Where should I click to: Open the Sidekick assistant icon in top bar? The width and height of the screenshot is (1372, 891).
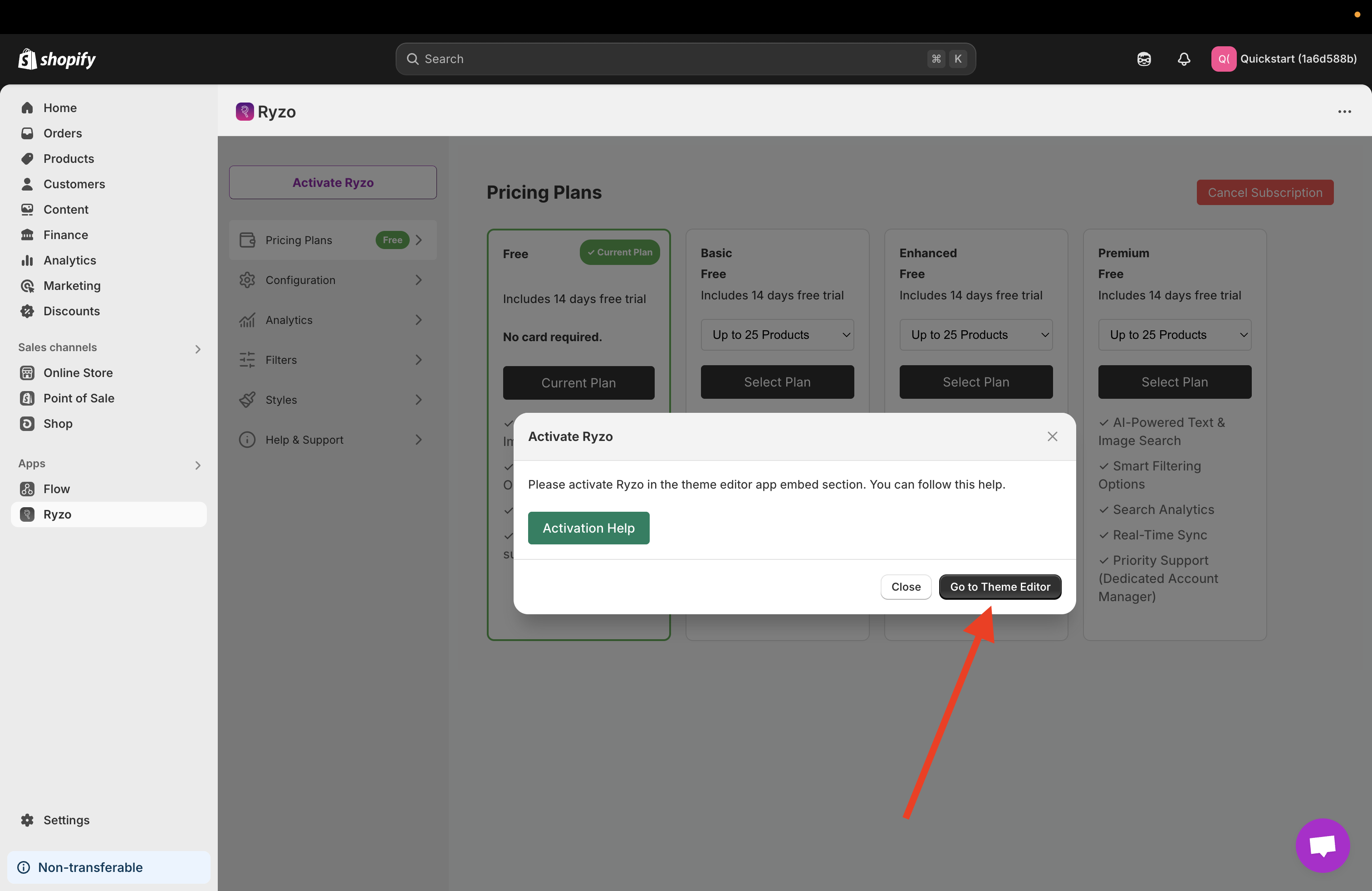tap(1144, 59)
